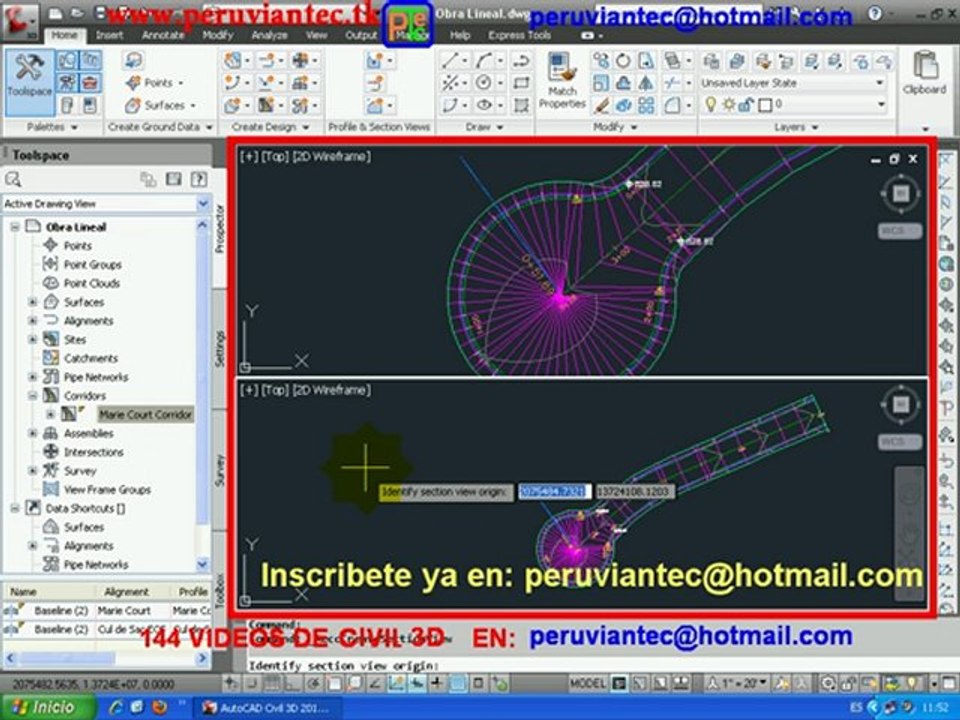Viewport: 960px width, 720px height.
Task: Click the section view origin X coordinate field
Action: [554, 492]
